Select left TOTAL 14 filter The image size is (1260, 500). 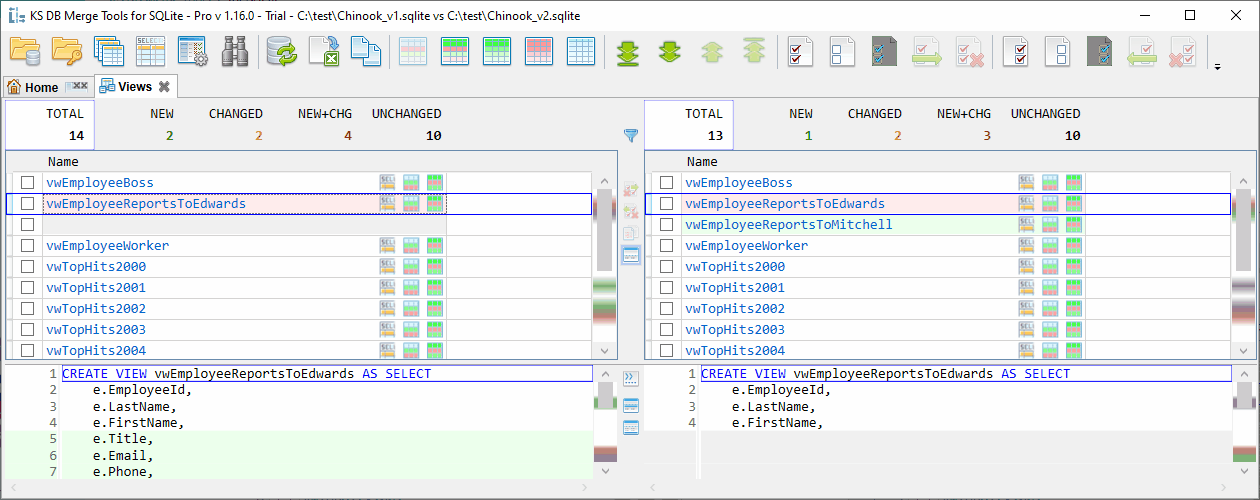click(x=50, y=125)
